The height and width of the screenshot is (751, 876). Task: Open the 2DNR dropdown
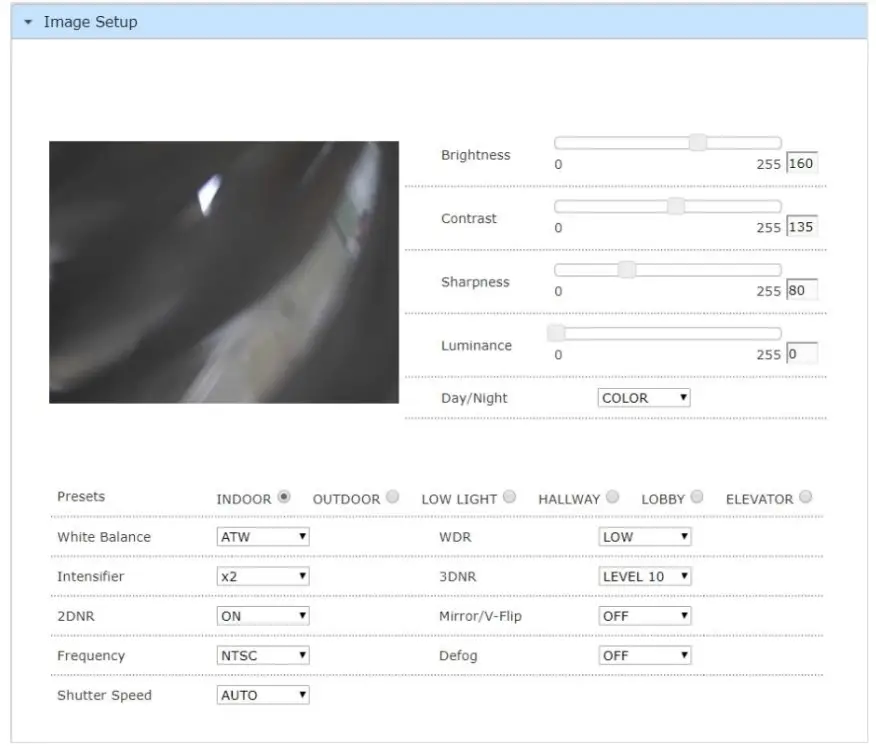click(x=262, y=616)
